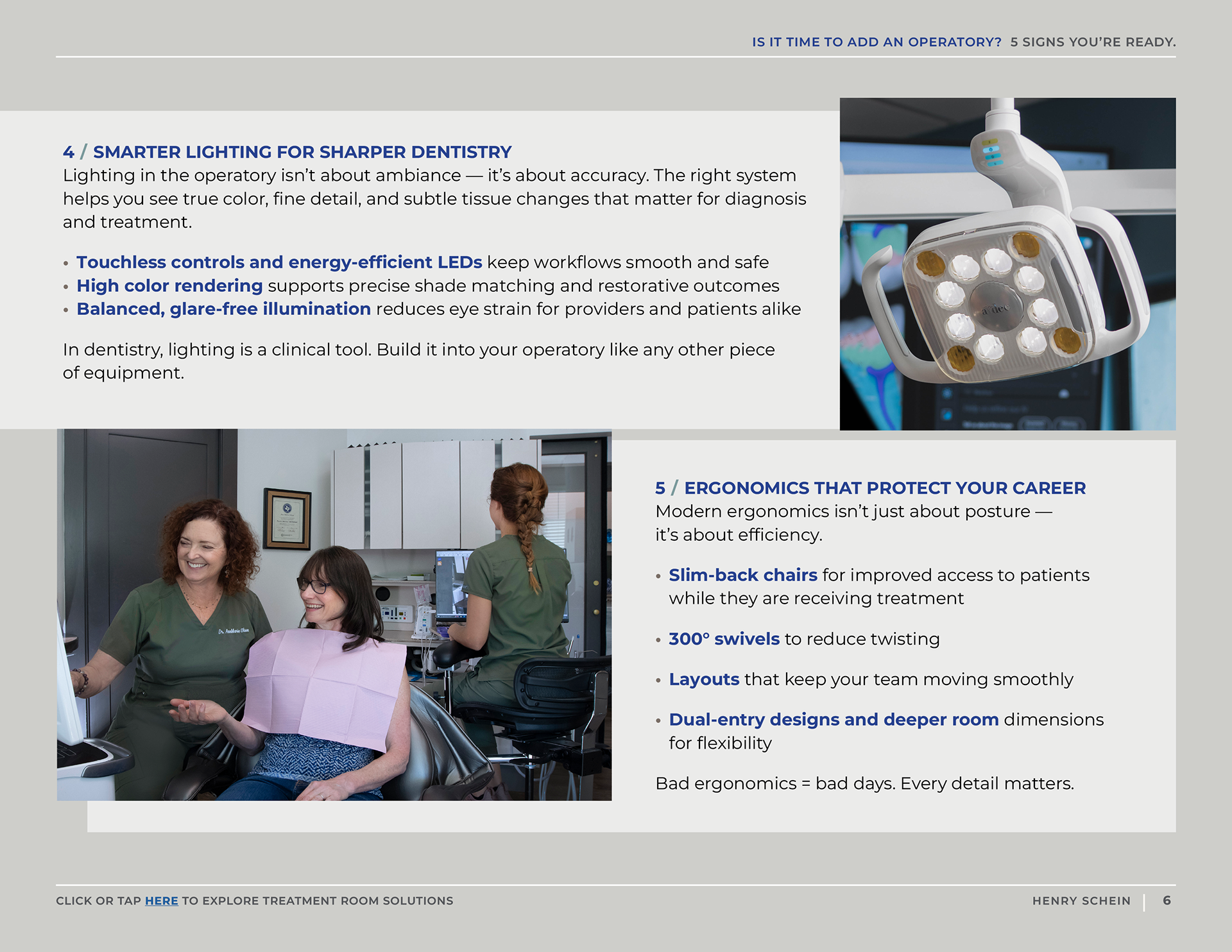Screen dimensions: 1232x952
Task: Click the page number 6
Action: (1167, 901)
